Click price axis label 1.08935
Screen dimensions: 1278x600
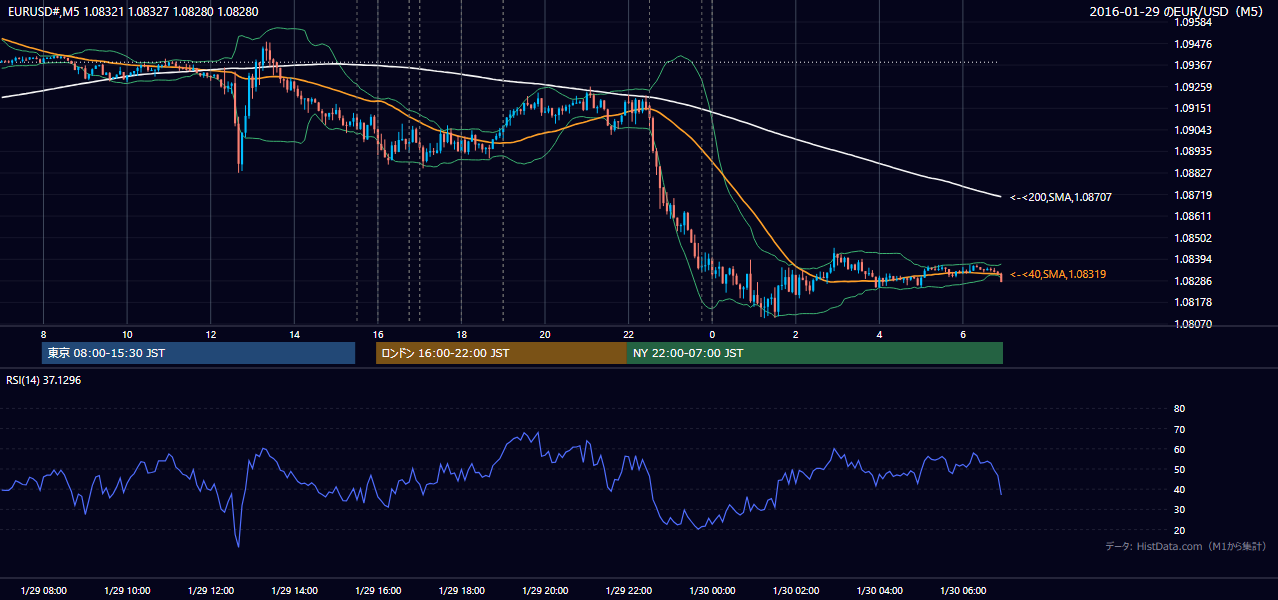[1192, 151]
